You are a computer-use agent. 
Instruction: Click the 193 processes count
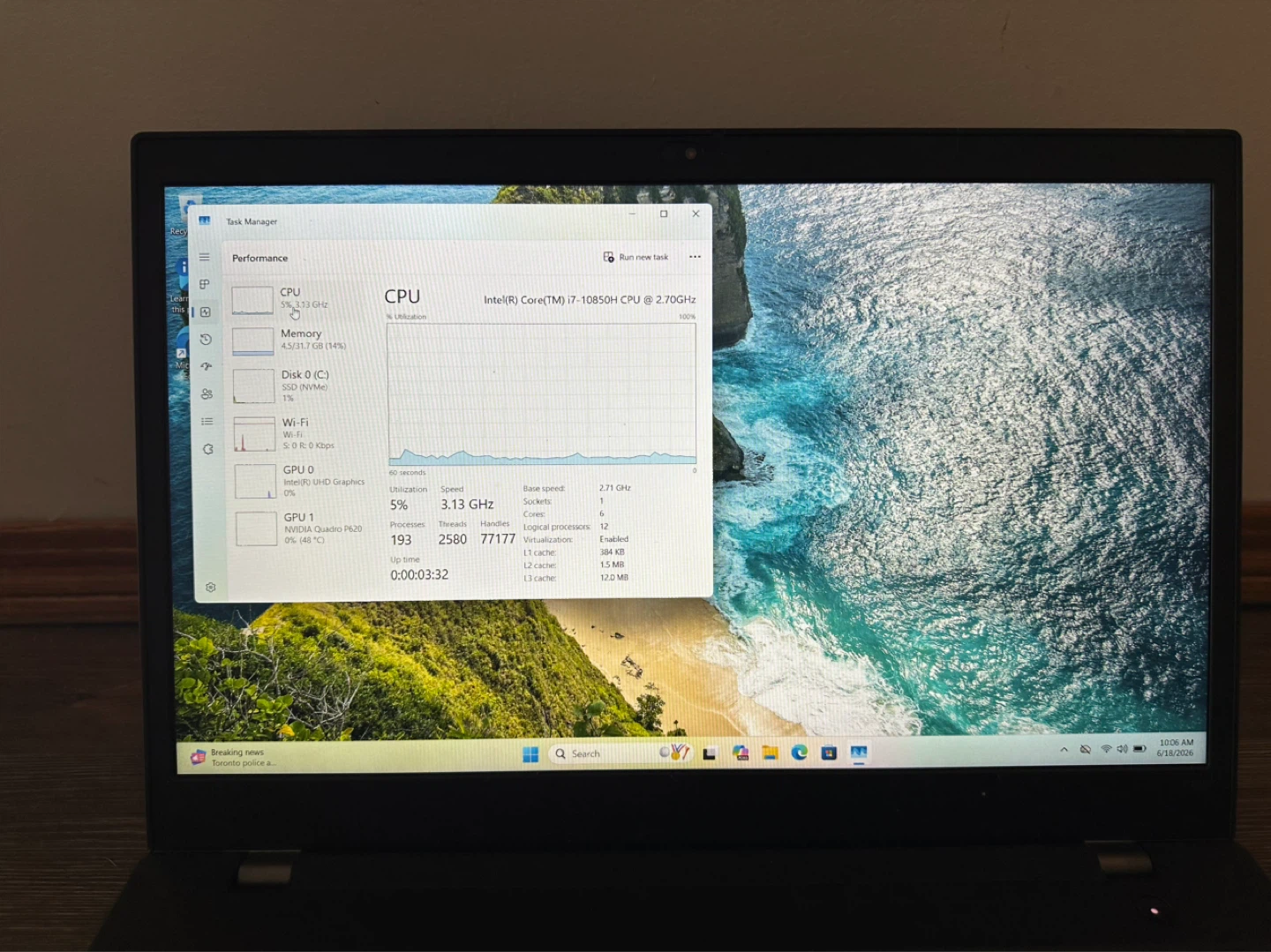point(401,540)
